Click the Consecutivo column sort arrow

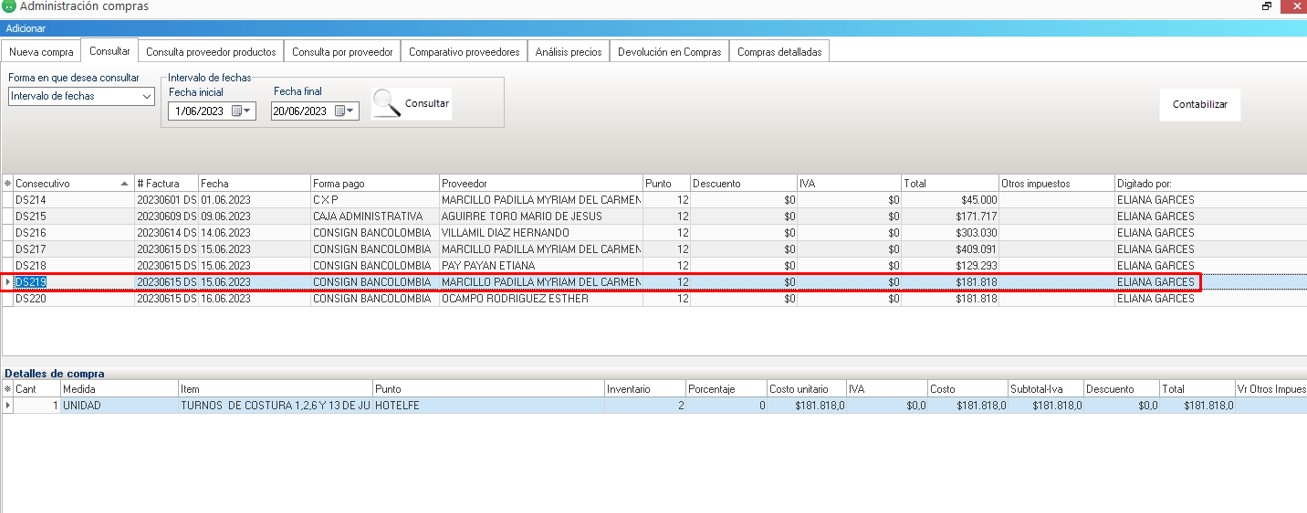coord(124,184)
